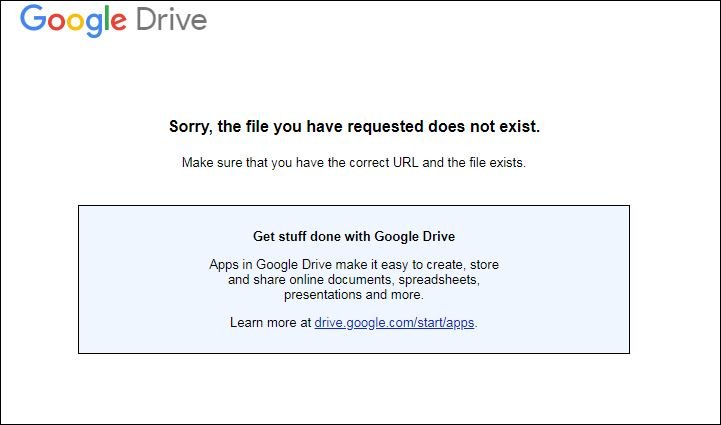Click 'and share online documents, spreadsheets,' line
This screenshot has width=721, height=425.
[354, 280]
